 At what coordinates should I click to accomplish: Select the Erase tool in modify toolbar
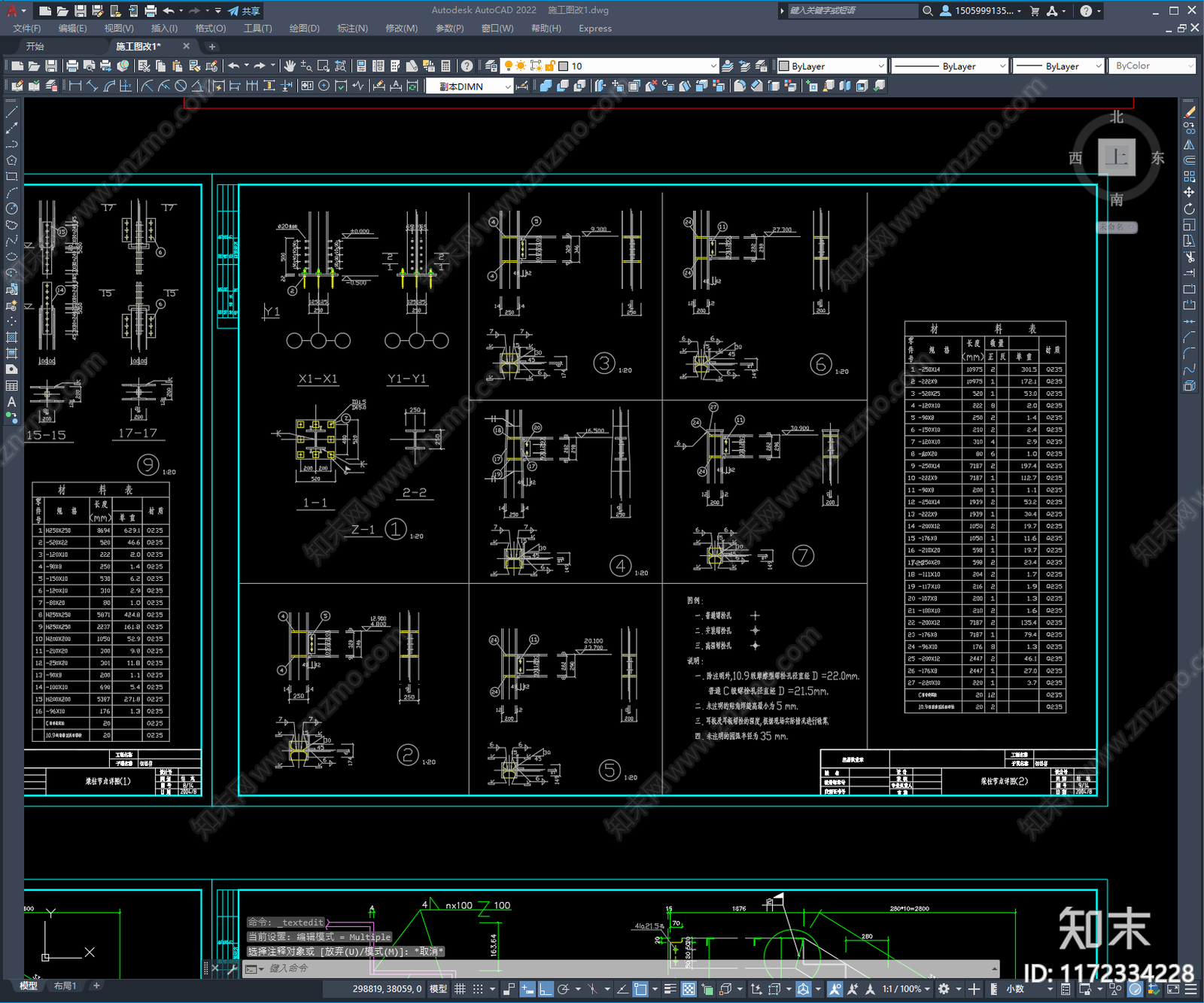click(x=1189, y=112)
